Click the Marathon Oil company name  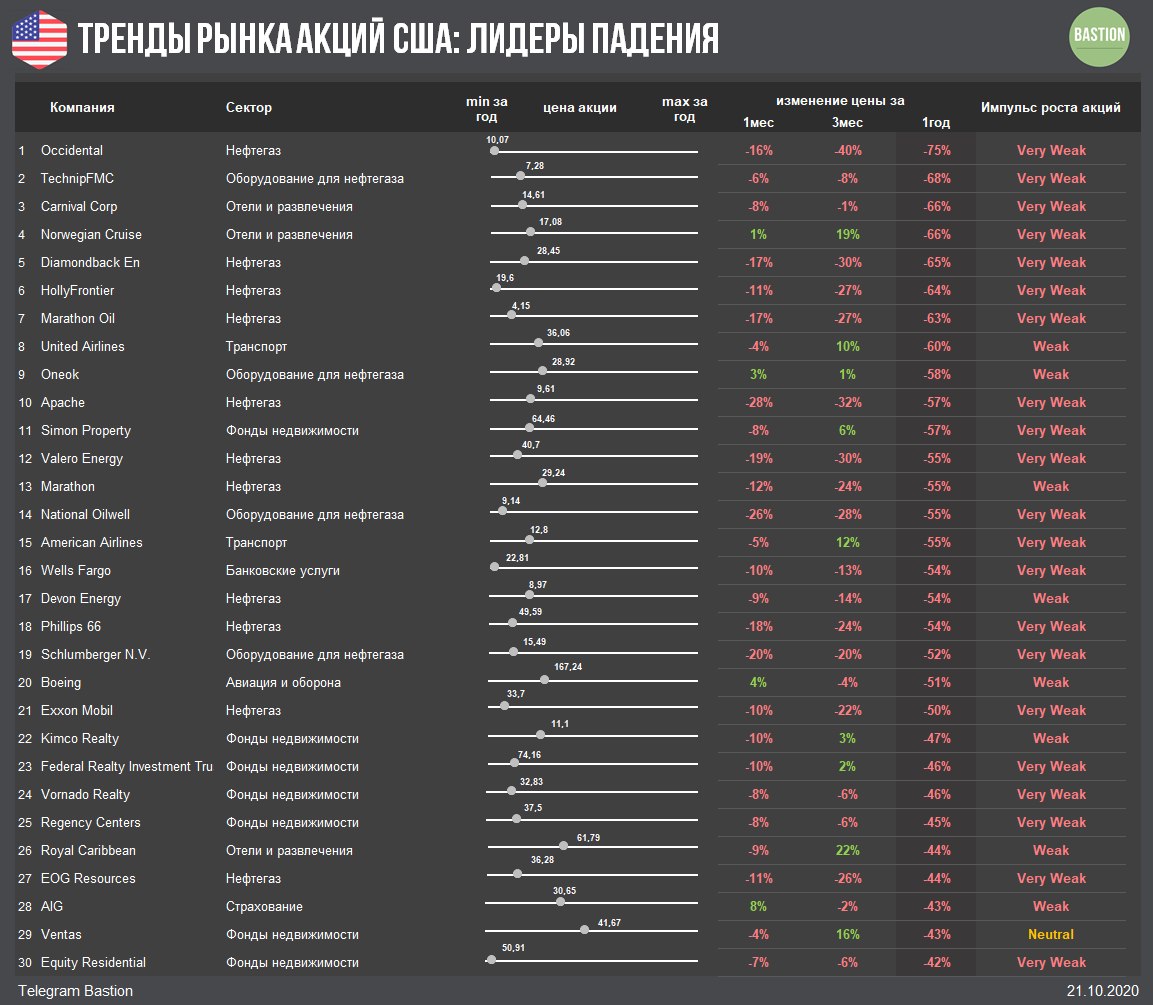point(78,318)
